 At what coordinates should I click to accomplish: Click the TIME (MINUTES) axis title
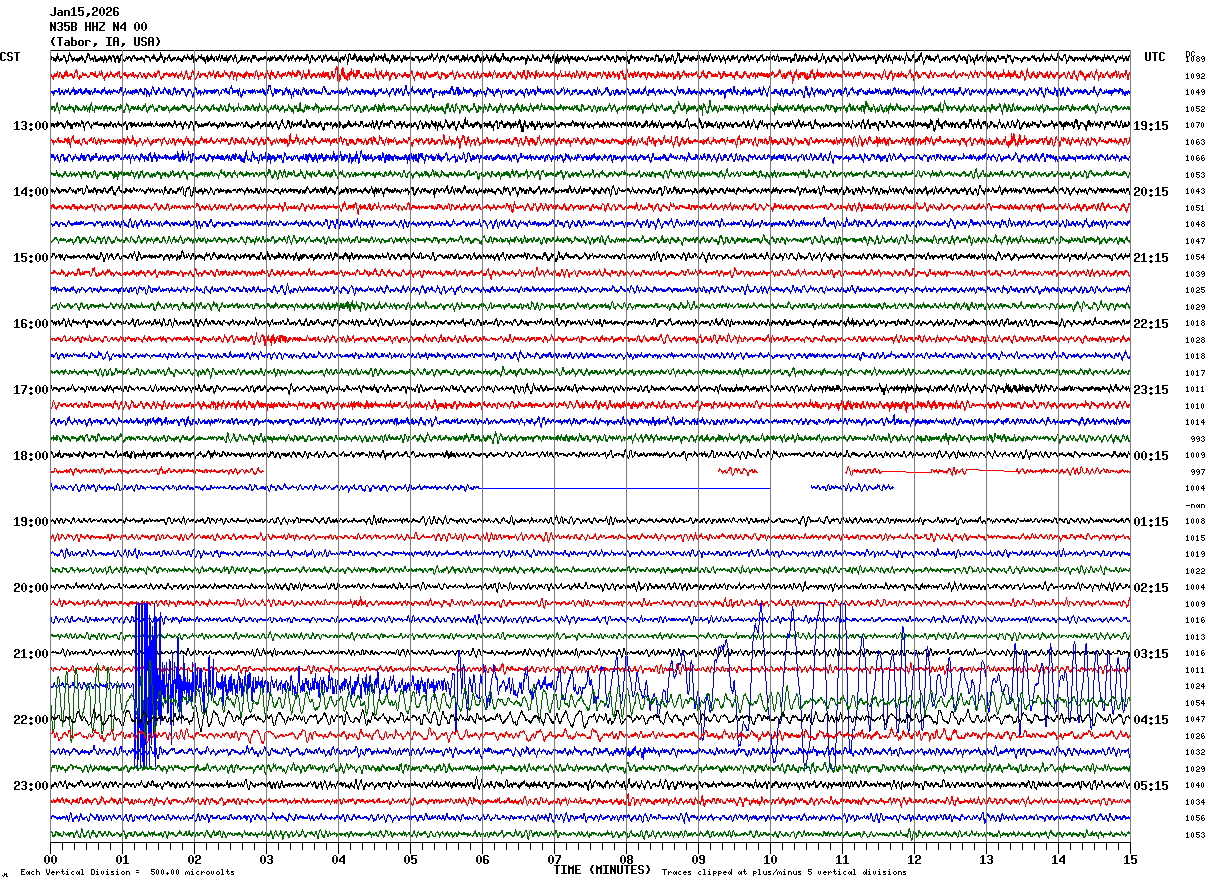point(602,870)
